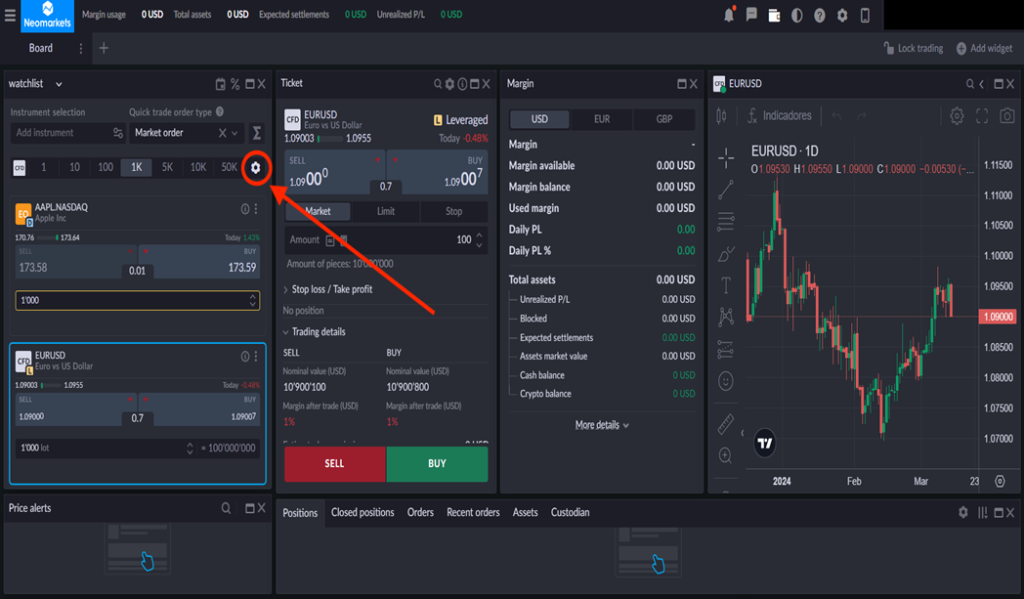Screen dimensions: 1024x599
Task: Select the trend line drawing tool
Action: click(725, 189)
